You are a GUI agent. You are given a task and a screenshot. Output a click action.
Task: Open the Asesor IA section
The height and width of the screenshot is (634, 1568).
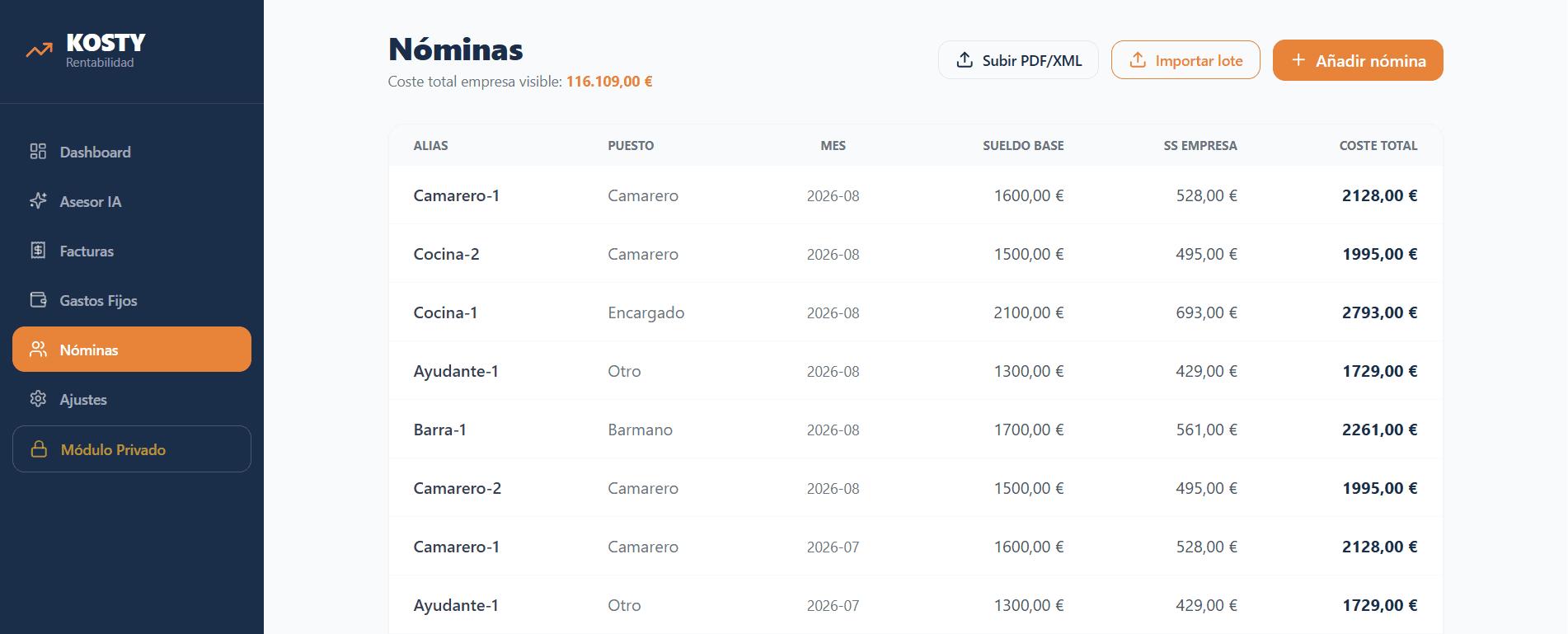(x=132, y=201)
